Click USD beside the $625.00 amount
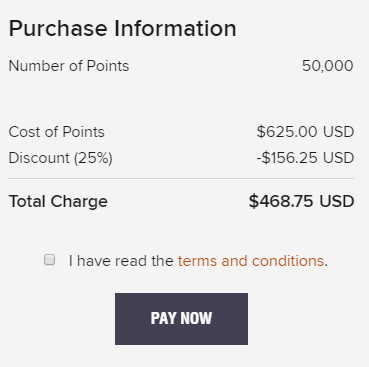The width and height of the screenshot is (369, 367). pos(338,132)
